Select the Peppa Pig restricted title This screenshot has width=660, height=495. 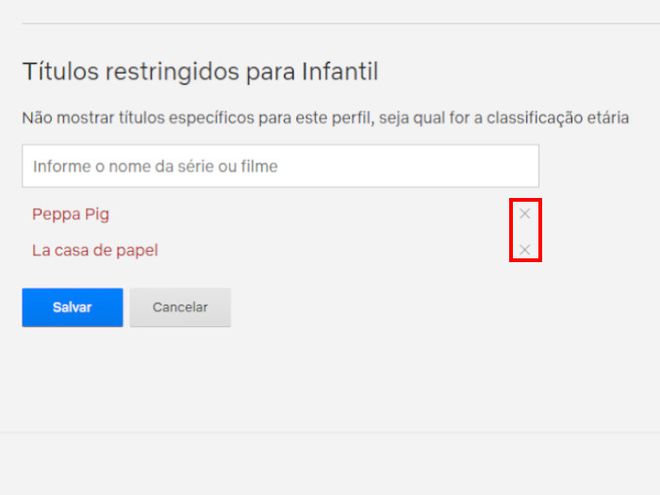[x=71, y=214]
